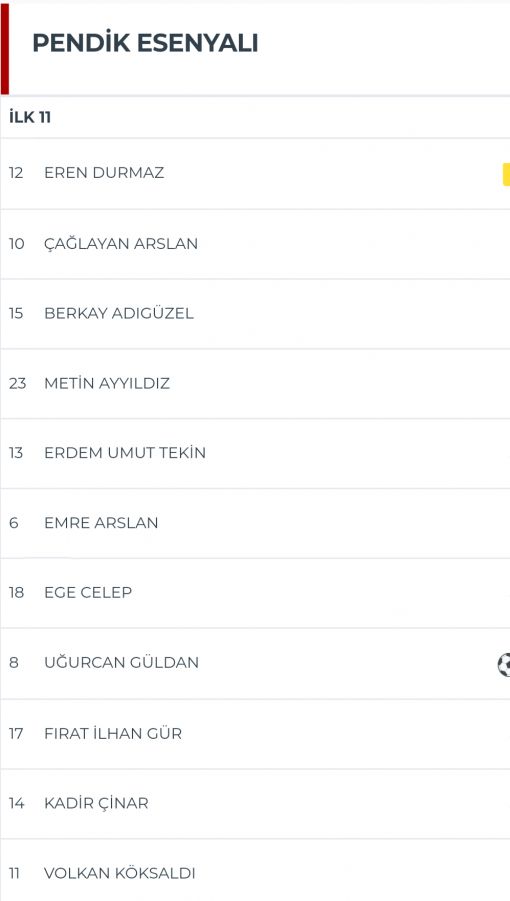Click player Ege Celep

coord(88,592)
